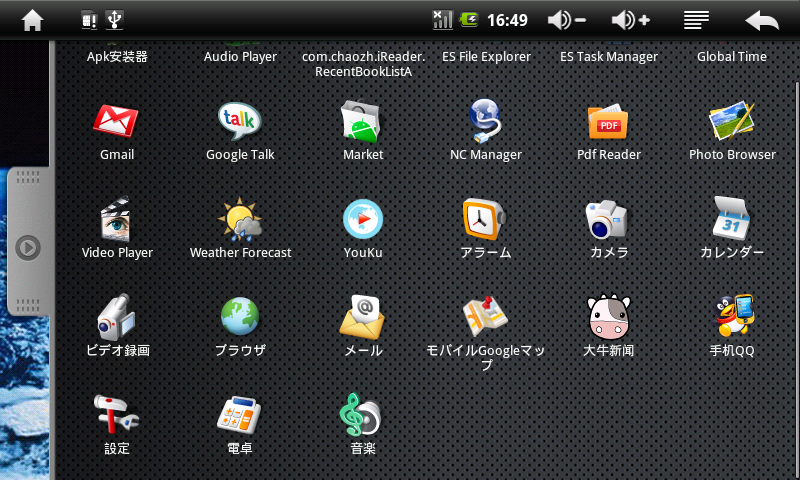This screenshot has height=480, width=800.
Task: Decrease the volume with speaker minus
Action: (x=566, y=20)
